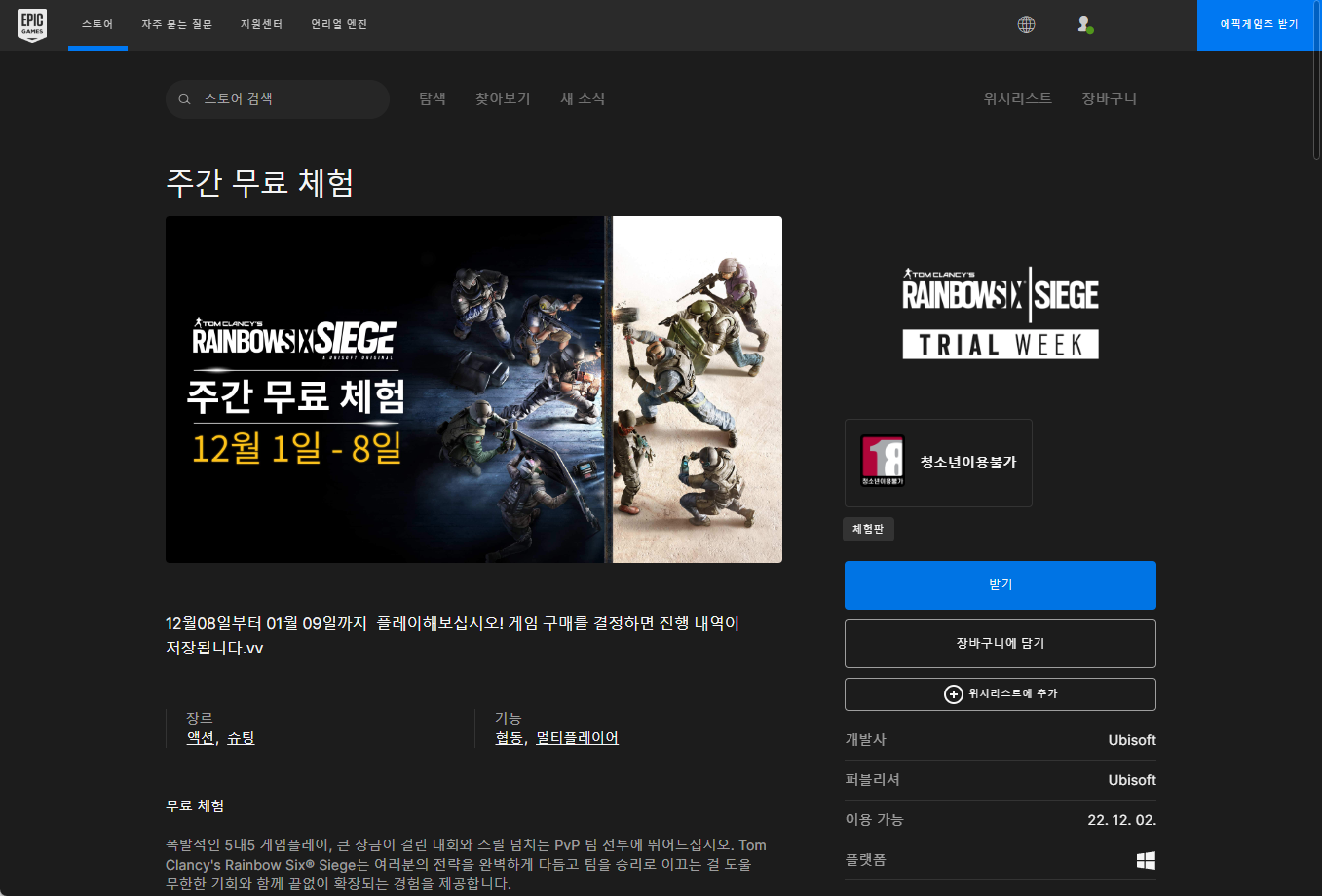Click the 청소년이용불가 rating text

click(x=968, y=463)
